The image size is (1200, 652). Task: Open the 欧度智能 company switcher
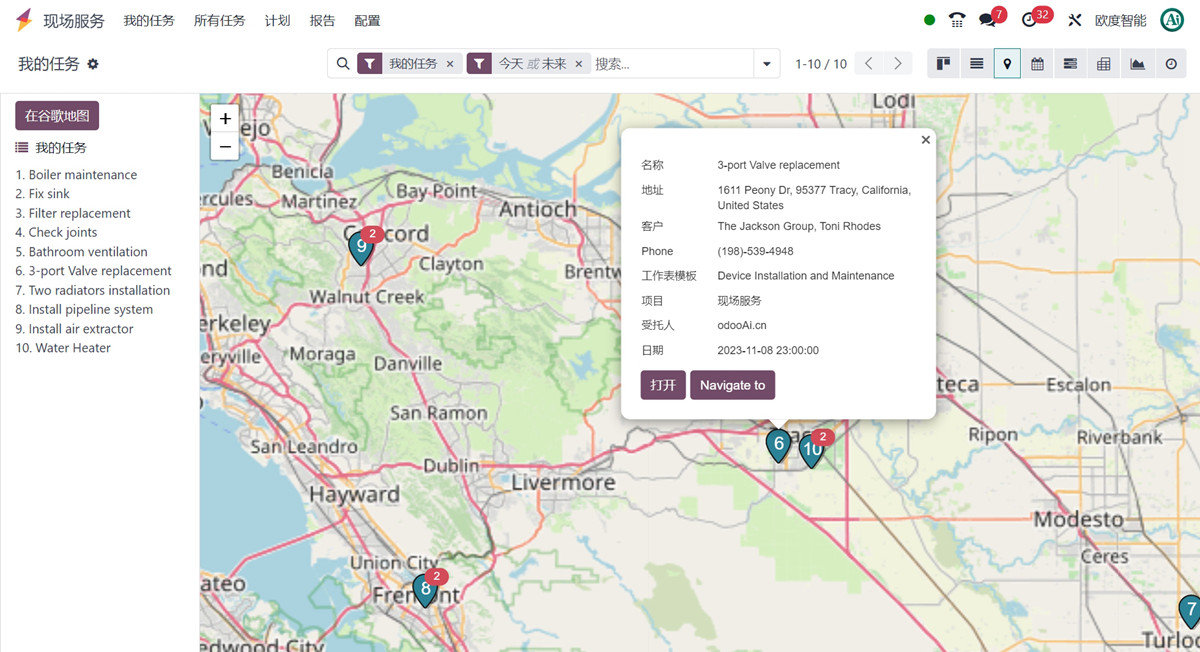1120,20
